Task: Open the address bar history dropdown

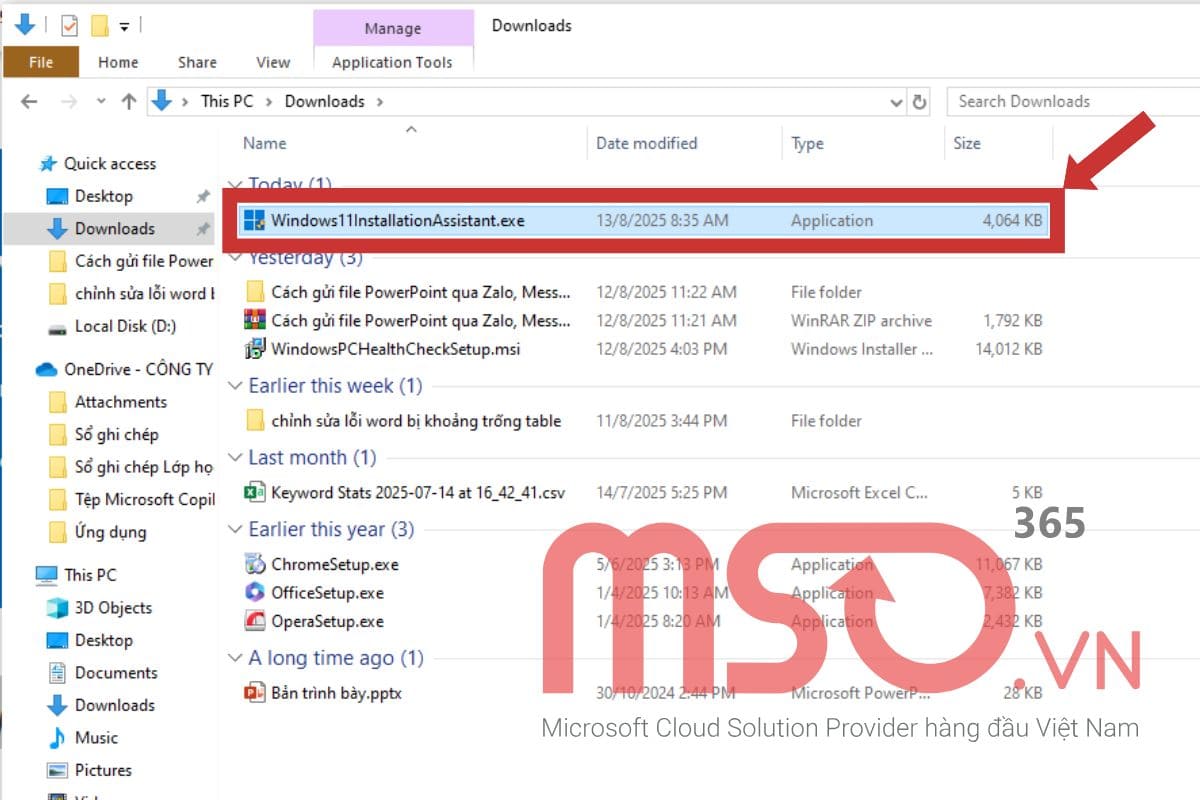Action: coord(896,102)
